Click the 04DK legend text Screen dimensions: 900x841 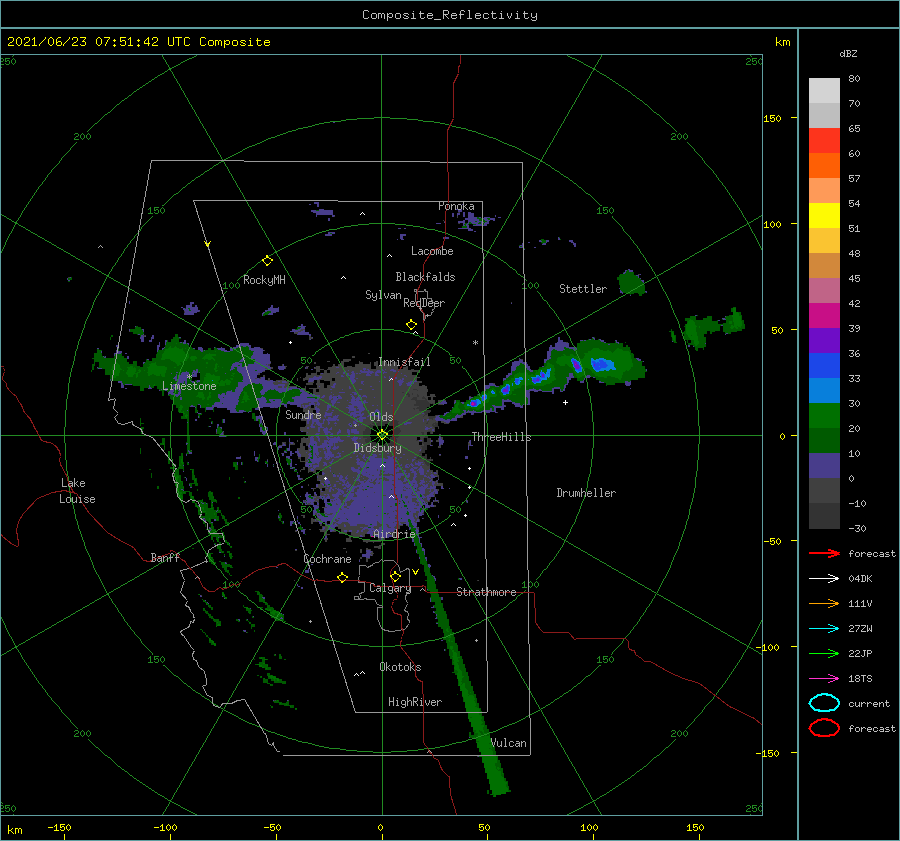pyautogui.click(x=860, y=579)
